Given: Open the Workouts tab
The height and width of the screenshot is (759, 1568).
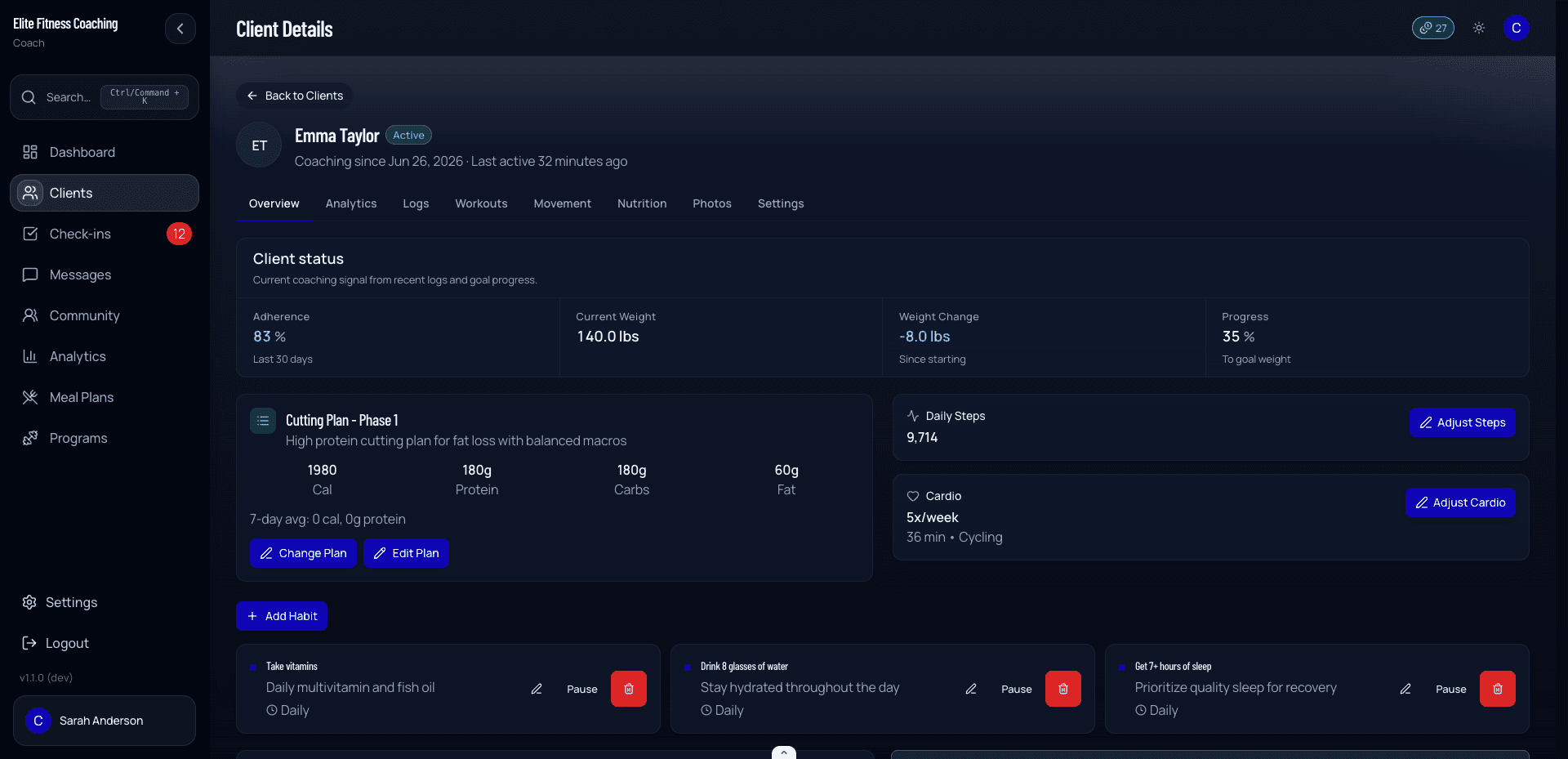Looking at the screenshot, I should 481,203.
